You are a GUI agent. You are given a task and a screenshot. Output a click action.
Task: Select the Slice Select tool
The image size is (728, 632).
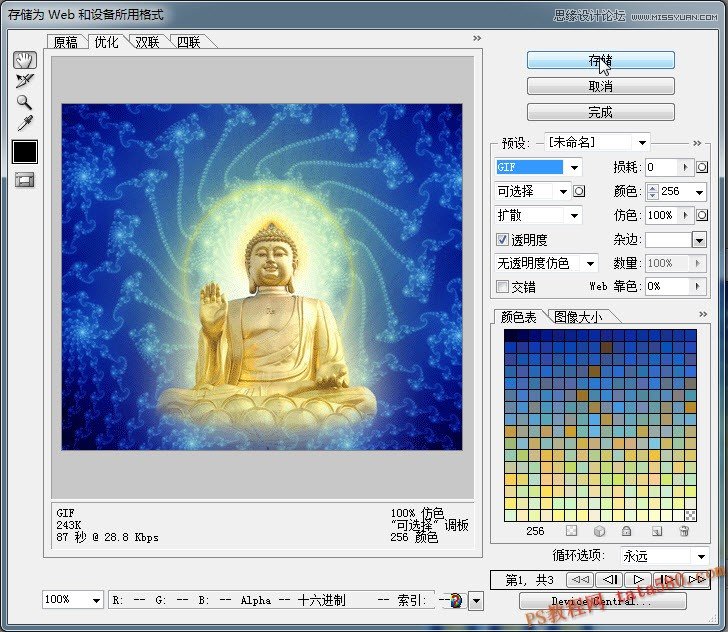click(x=24, y=81)
